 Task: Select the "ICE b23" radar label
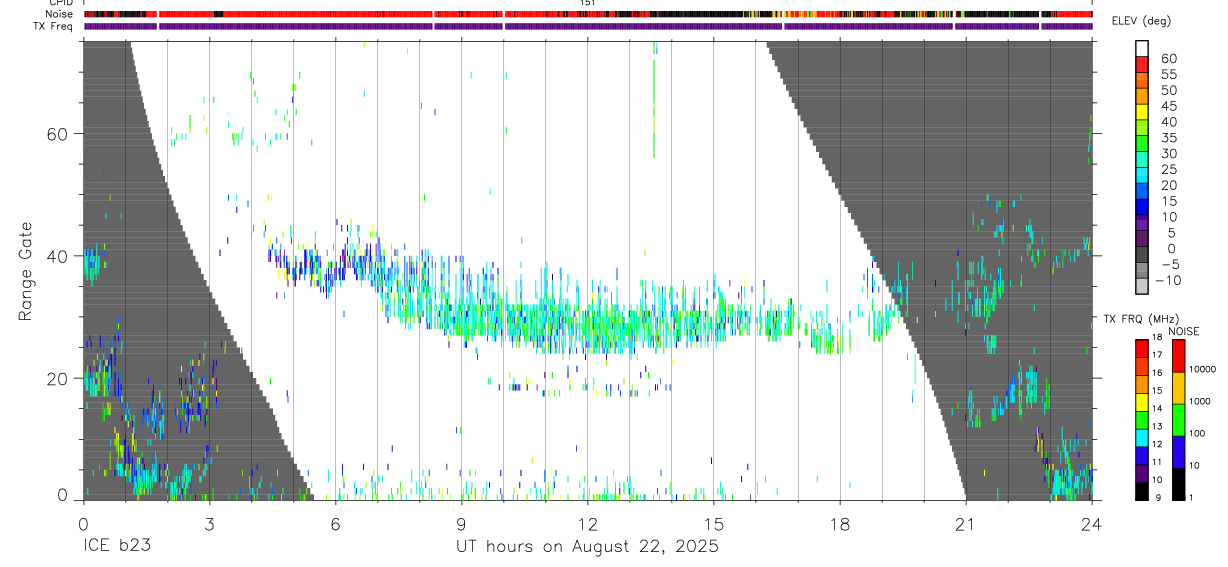(x=116, y=547)
